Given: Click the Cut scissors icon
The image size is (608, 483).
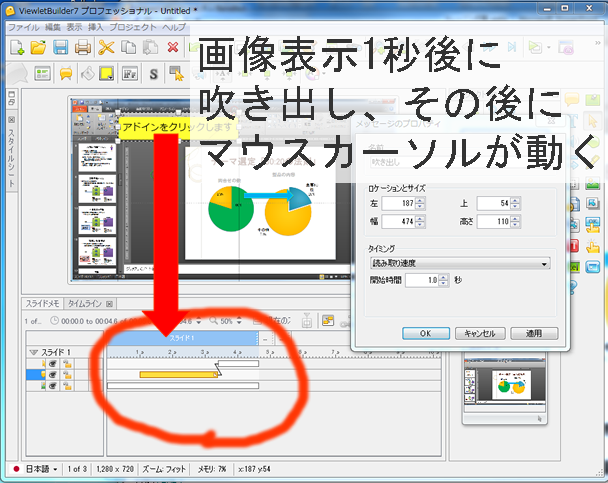Looking at the screenshot, I should click(x=106, y=47).
